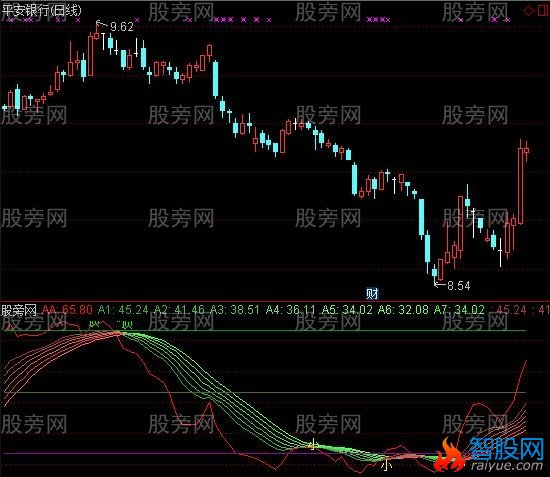Select the 8.54 low price label

pyautogui.click(x=458, y=285)
